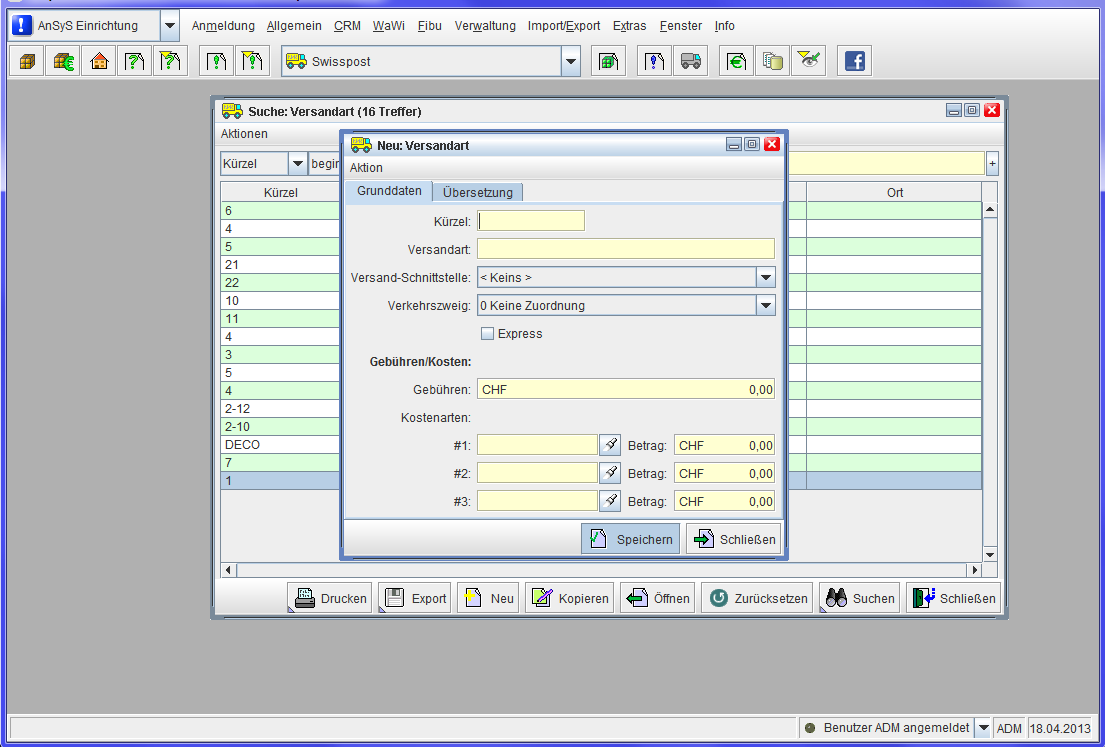Expand the Swisspost combo box in toolbar
1105x747 pixels.
click(x=570, y=61)
